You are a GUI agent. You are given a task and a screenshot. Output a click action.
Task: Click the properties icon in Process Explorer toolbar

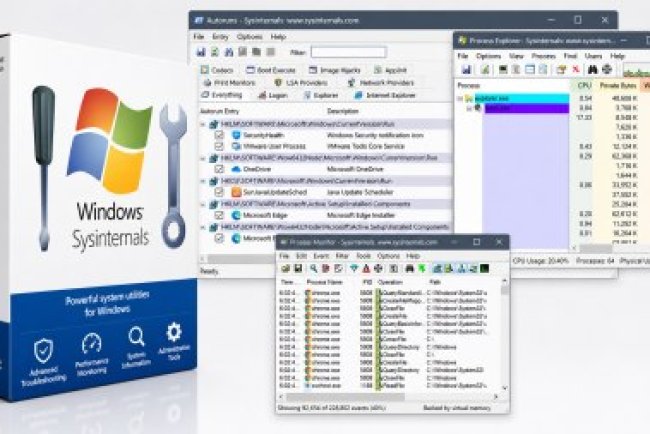[561, 70]
